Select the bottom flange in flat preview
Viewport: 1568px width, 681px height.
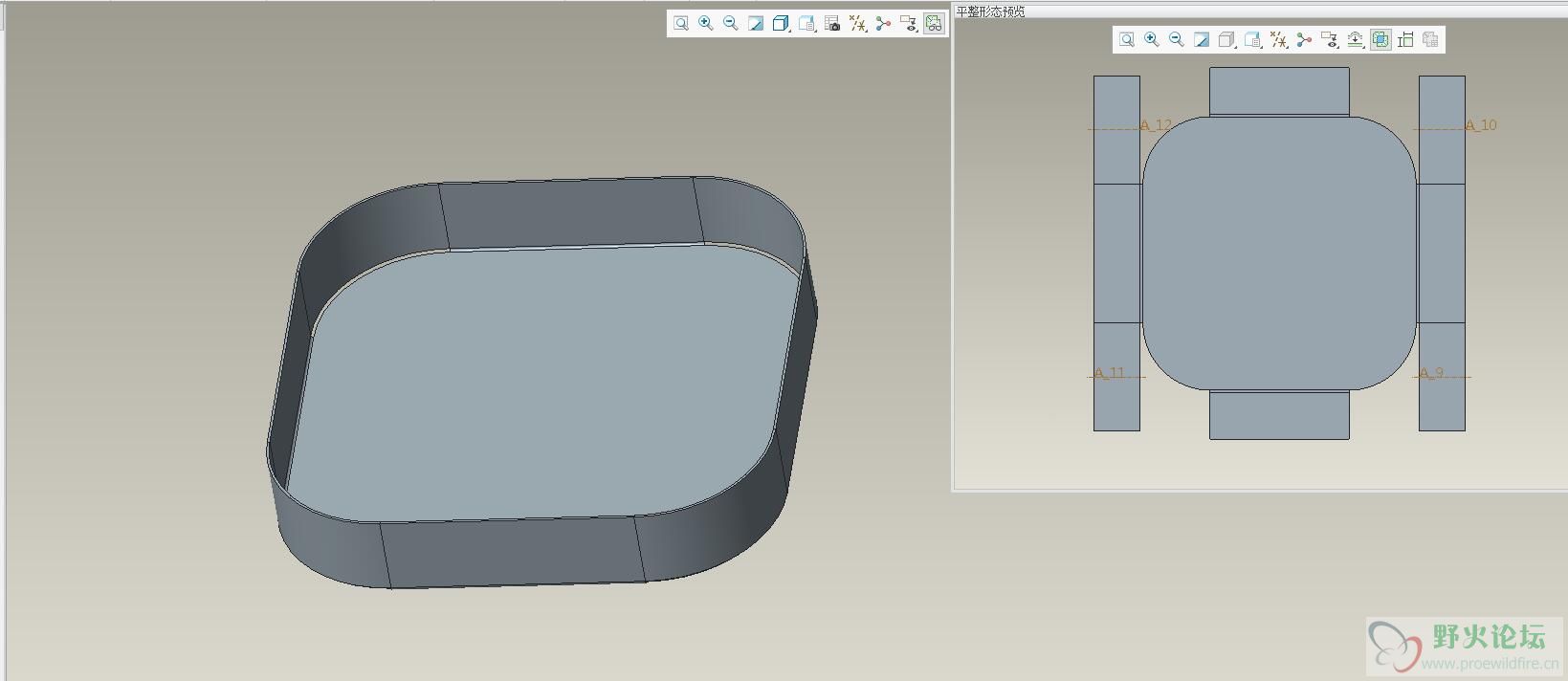click(1279, 415)
